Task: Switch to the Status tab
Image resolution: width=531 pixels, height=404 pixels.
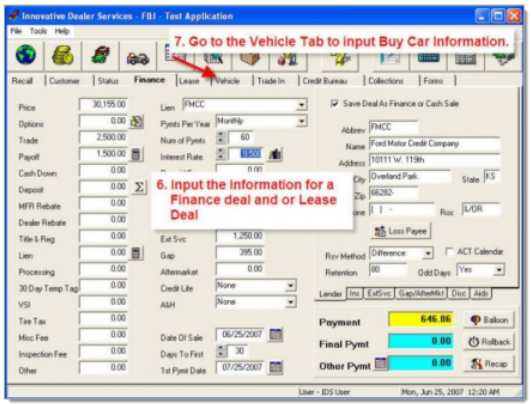Action: click(108, 81)
